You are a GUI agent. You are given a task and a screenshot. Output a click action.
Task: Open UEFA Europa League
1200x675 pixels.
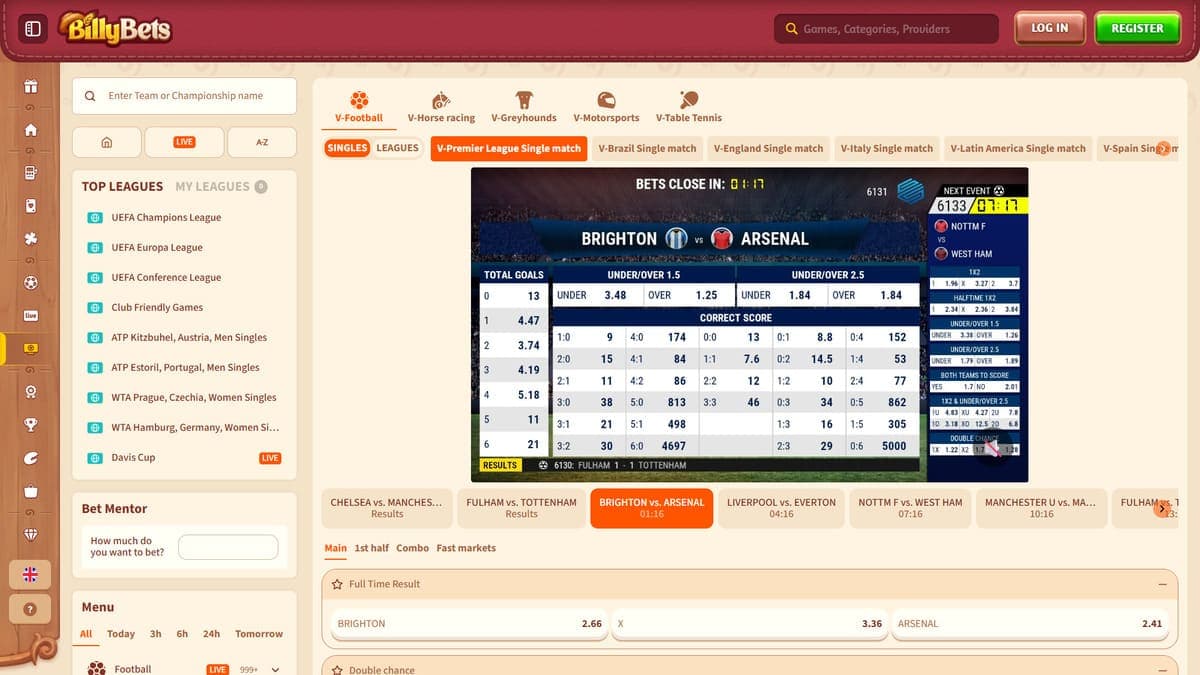(157, 247)
